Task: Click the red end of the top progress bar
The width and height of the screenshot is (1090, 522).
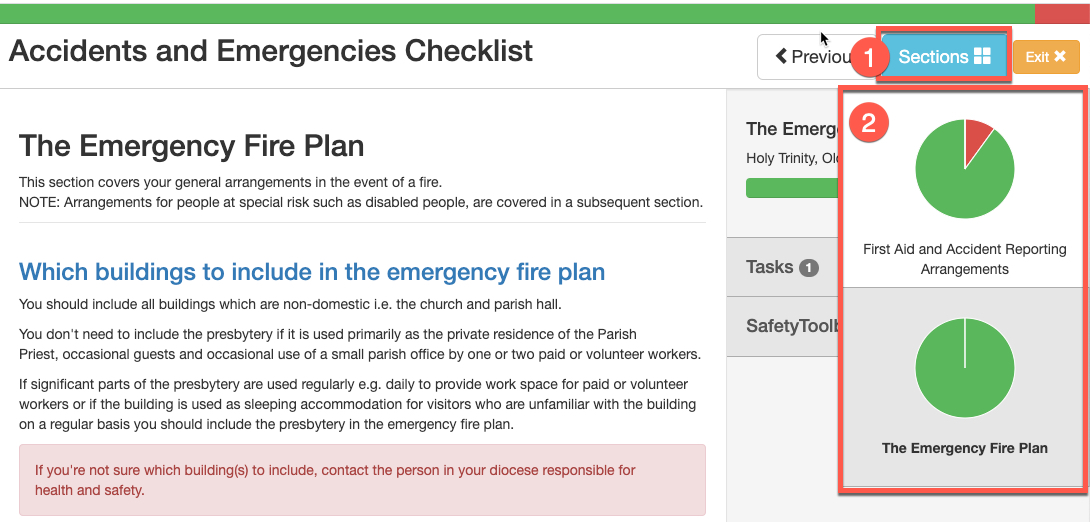Action: pyautogui.click(x=1062, y=13)
